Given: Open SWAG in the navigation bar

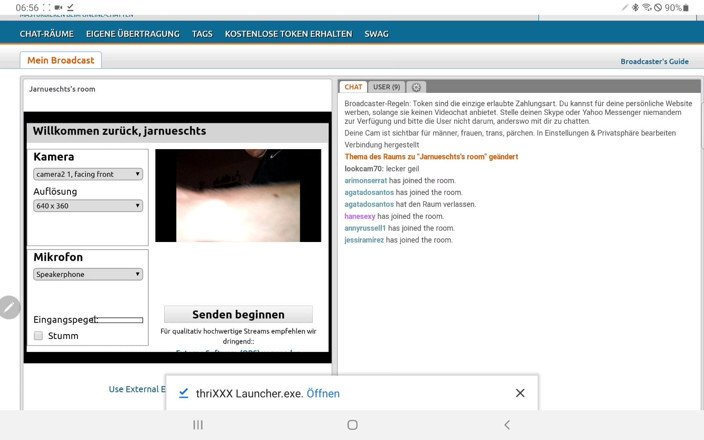Looking at the screenshot, I should point(376,34).
